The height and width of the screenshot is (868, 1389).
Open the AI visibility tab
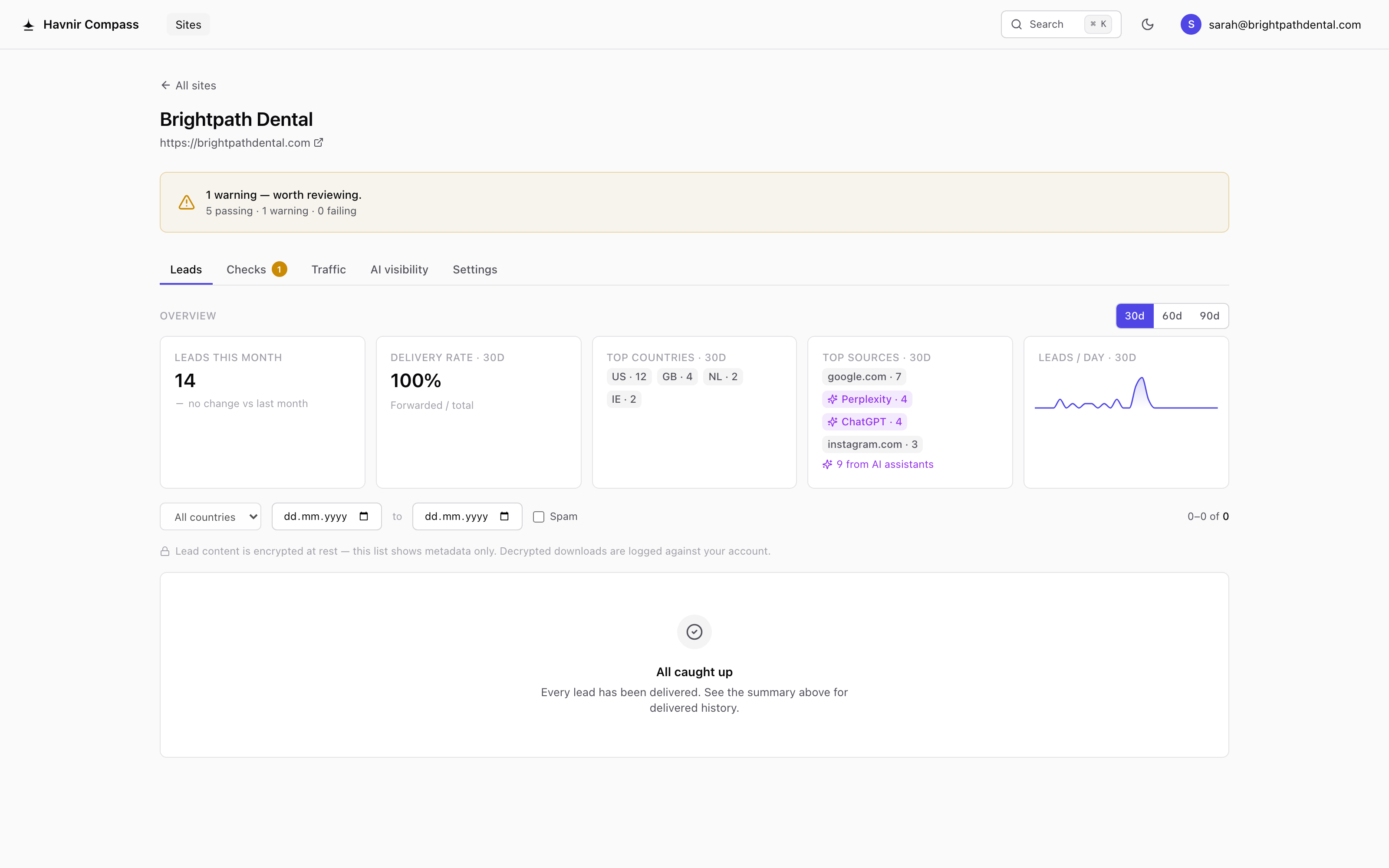tap(399, 269)
